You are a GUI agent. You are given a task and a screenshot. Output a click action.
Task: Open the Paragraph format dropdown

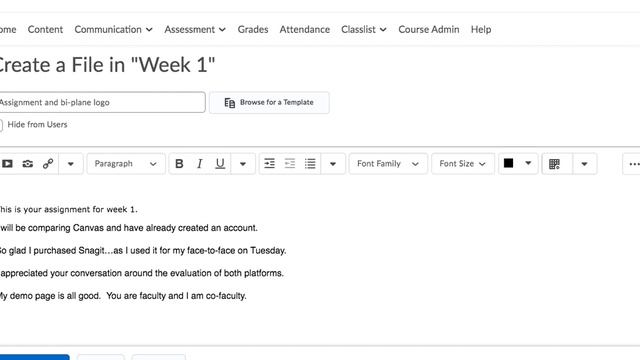[x=126, y=164]
